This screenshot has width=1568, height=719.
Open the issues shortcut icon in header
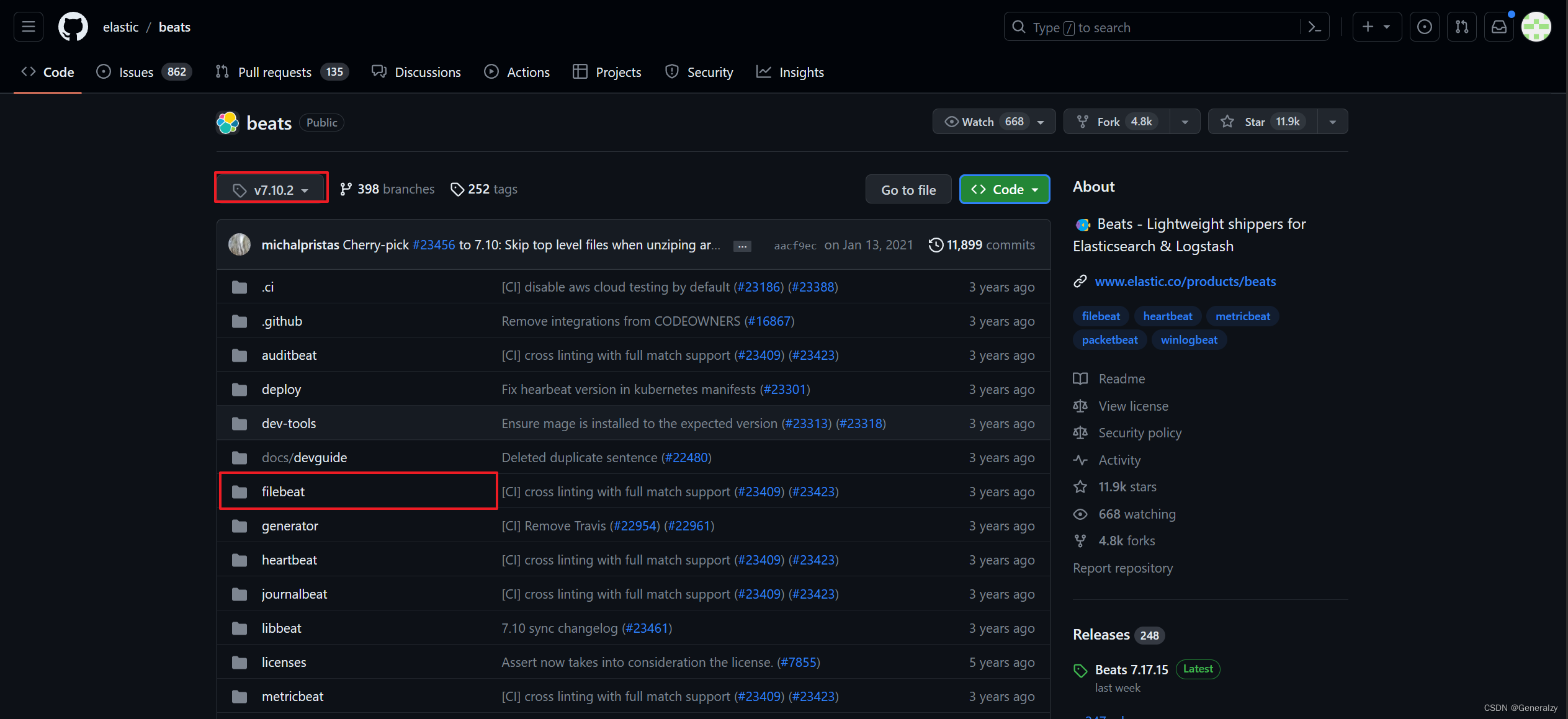(x=1424, y=27)
